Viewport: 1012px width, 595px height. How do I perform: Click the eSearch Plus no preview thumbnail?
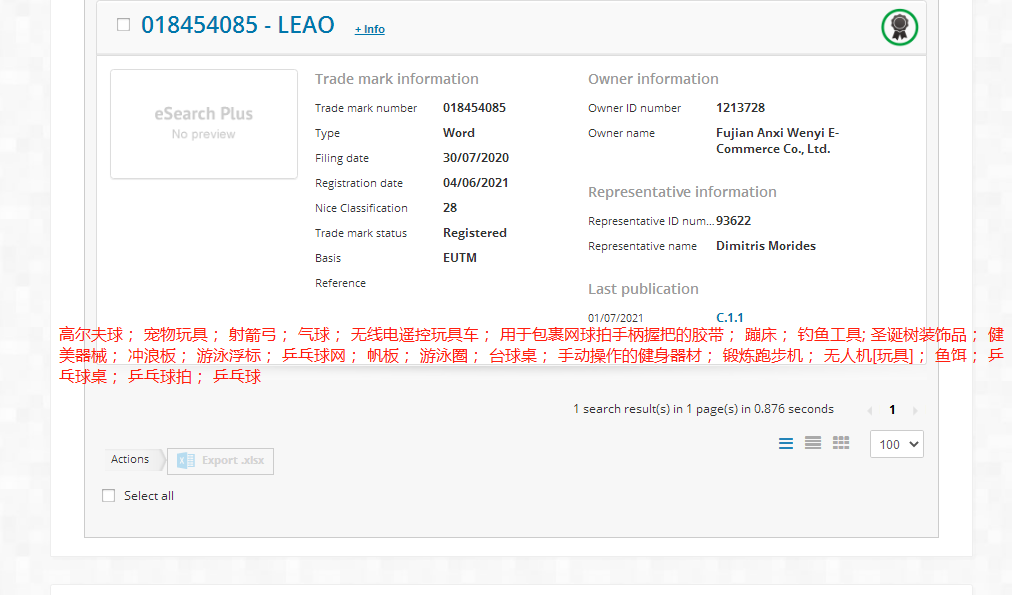[x=204, y=124]
